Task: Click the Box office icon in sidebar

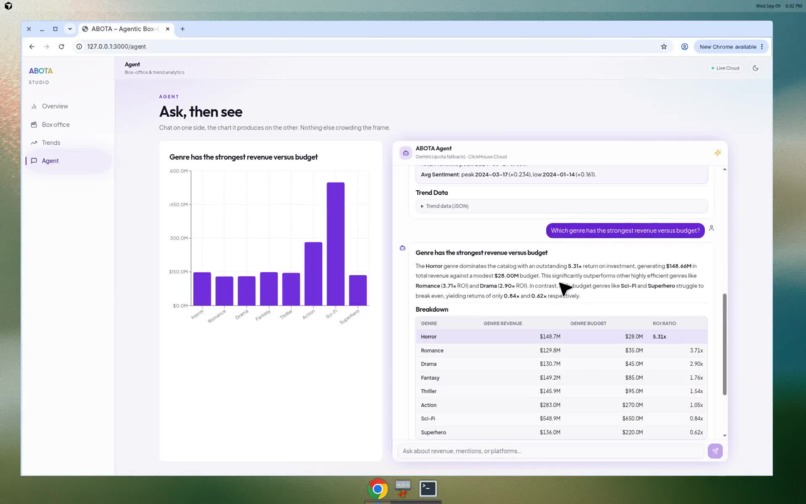Action: (x=34, y=124)
